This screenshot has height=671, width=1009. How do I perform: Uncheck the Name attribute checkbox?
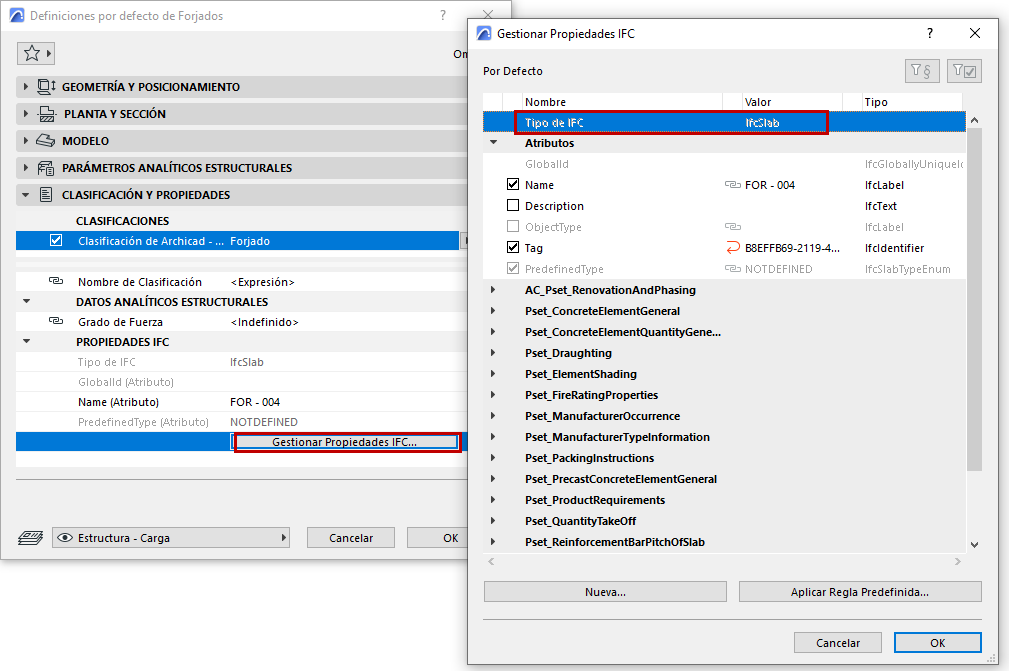(513, 185)
